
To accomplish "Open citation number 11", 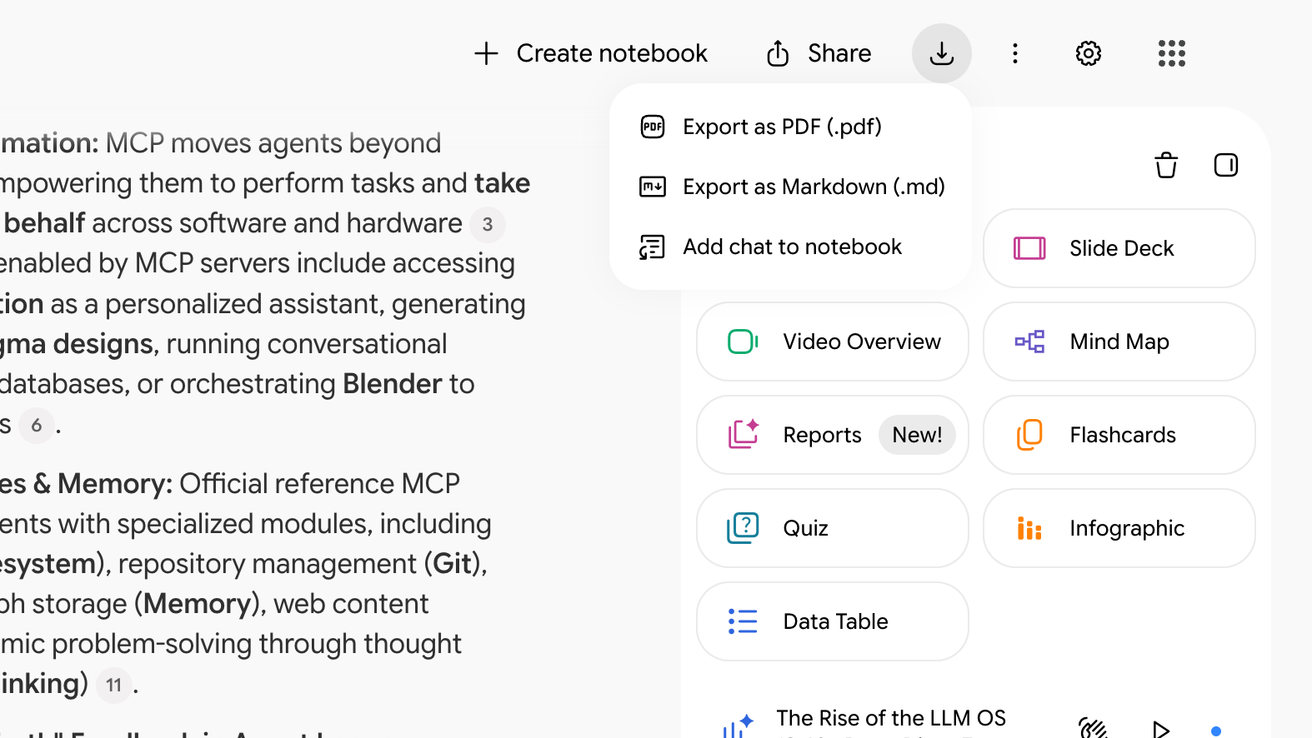I will coord(114,685).
